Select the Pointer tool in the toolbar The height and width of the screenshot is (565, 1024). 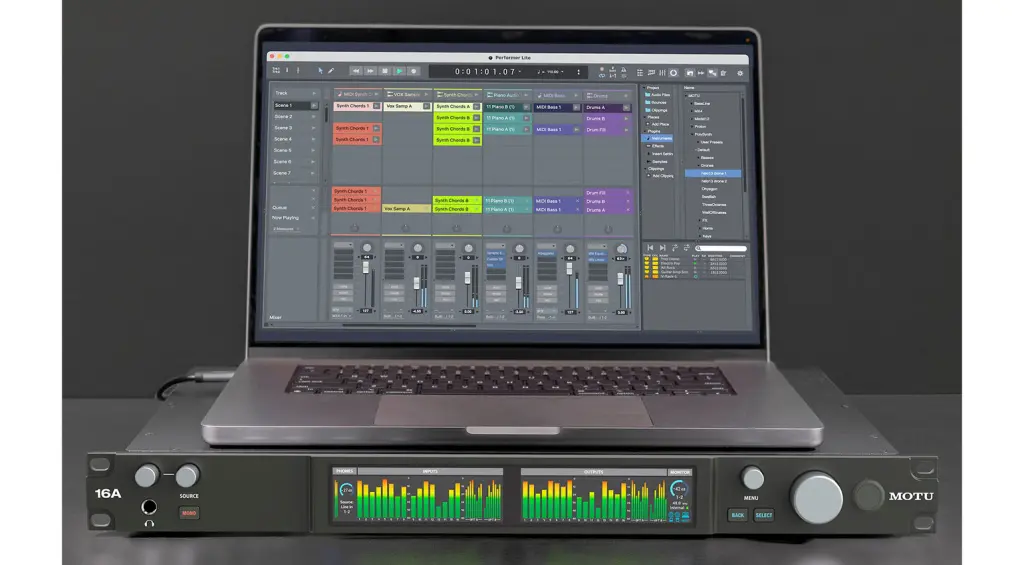pos(321,71)
